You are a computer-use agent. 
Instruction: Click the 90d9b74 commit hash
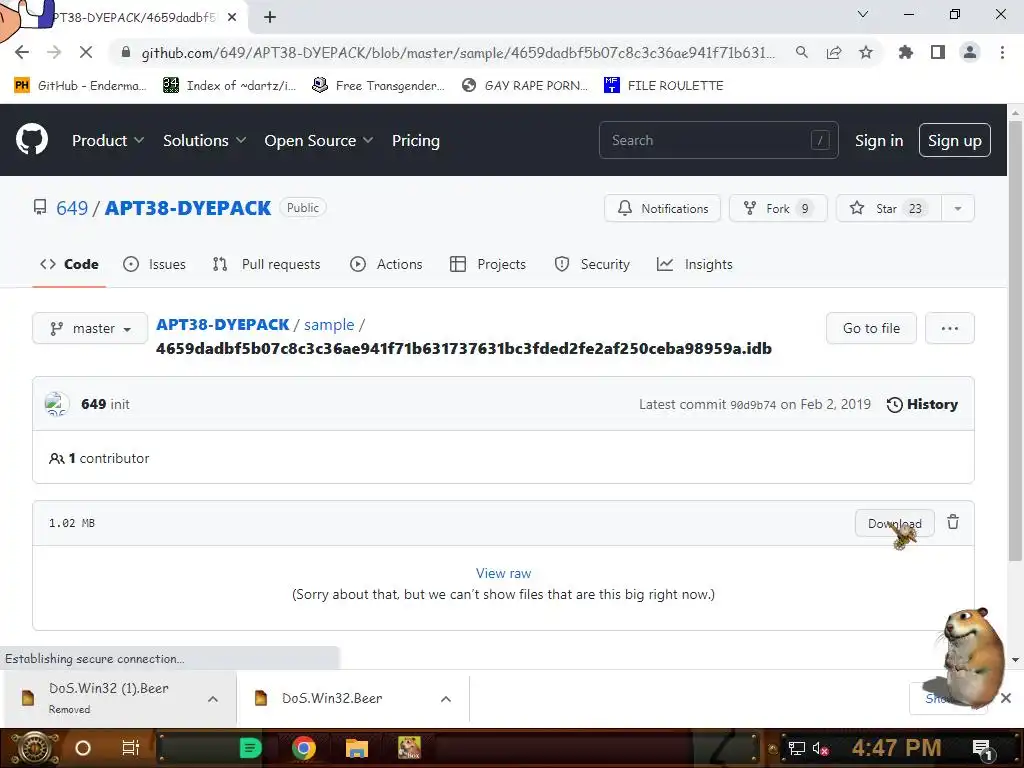tap(753, 405)
